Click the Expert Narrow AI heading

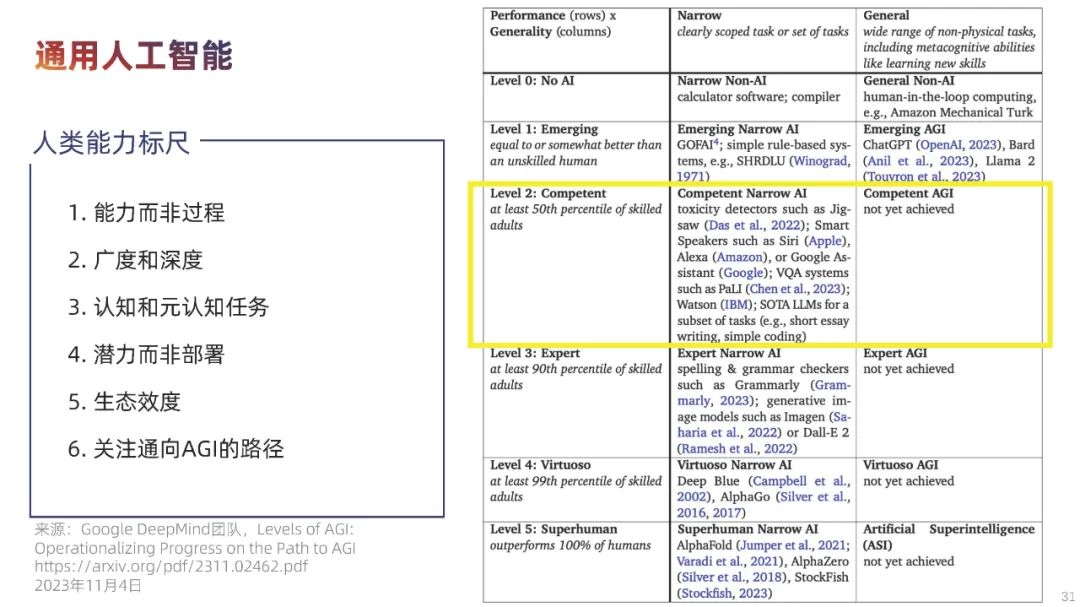point(728,353)
